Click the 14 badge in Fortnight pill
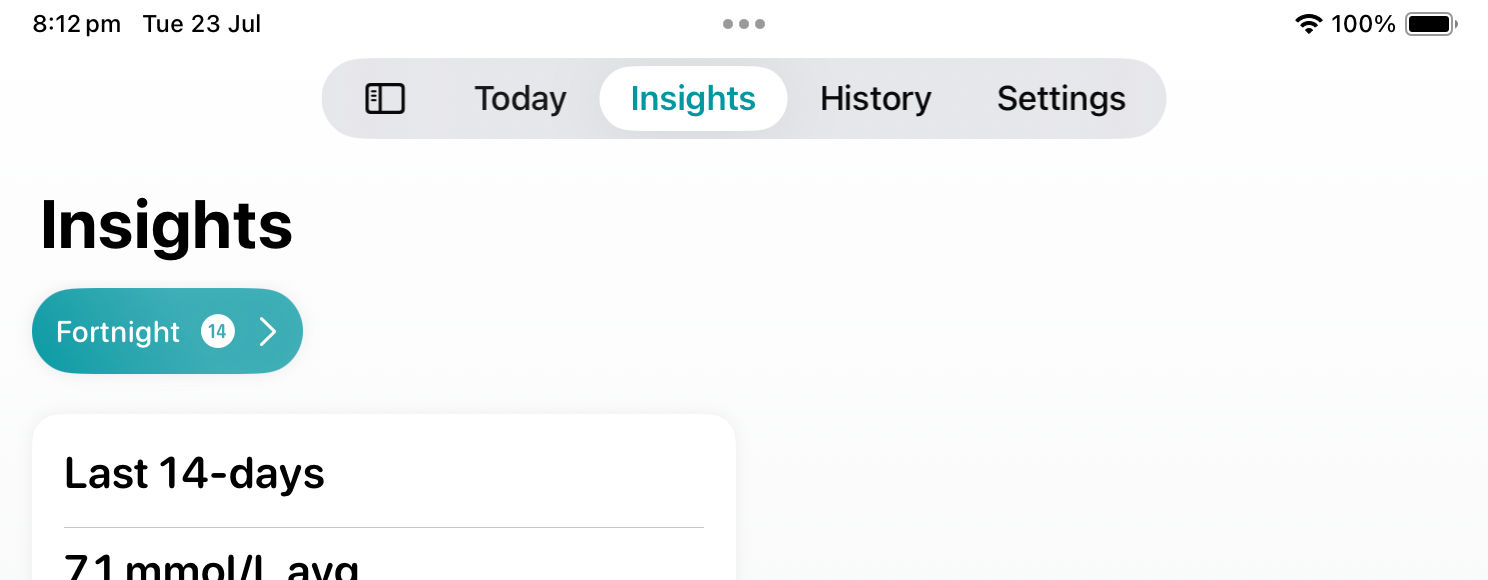Viewport: 1488px width, 580px height. 218,331
